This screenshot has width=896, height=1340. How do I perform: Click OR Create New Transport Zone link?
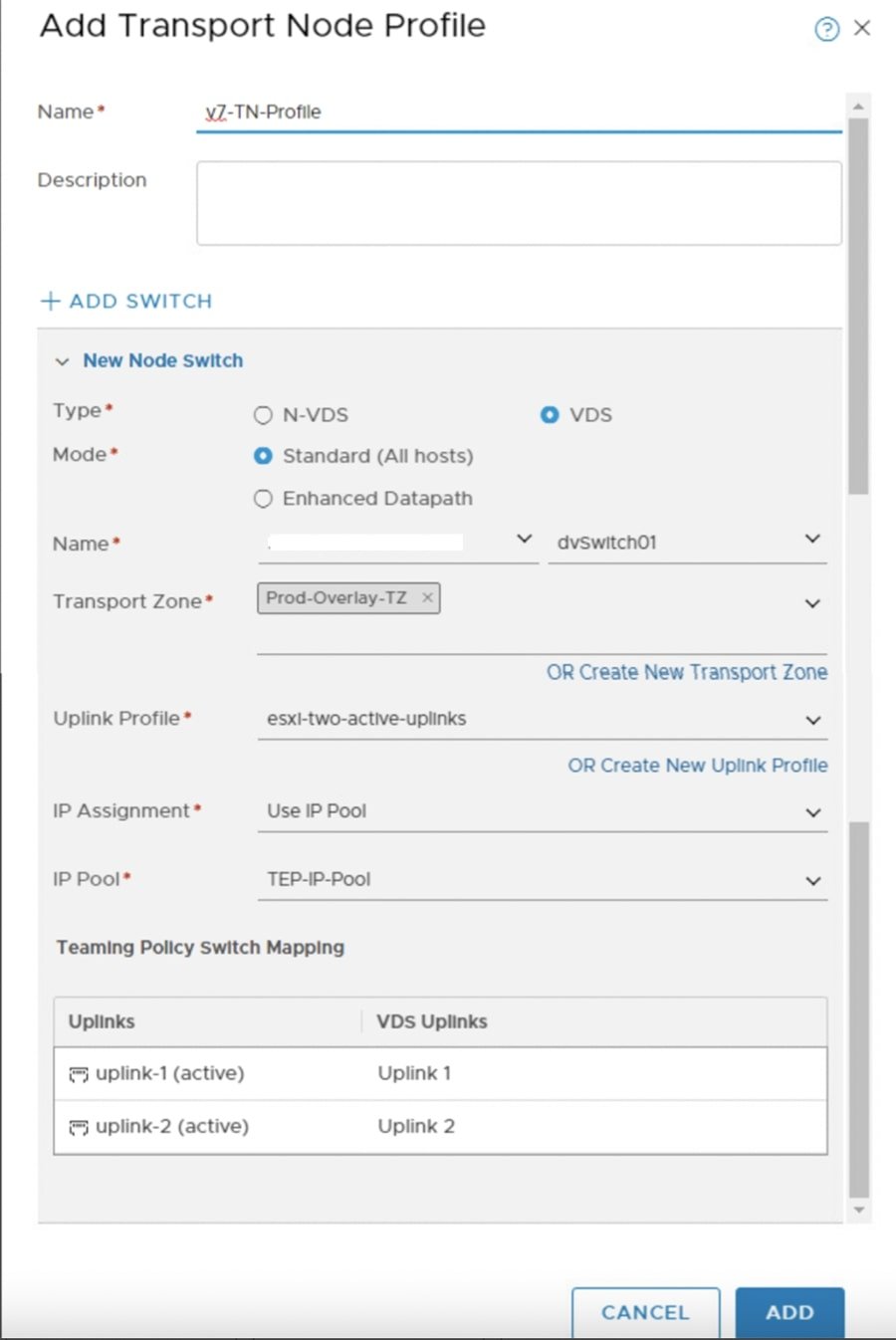pyautogui.click(x=686, y=672)
